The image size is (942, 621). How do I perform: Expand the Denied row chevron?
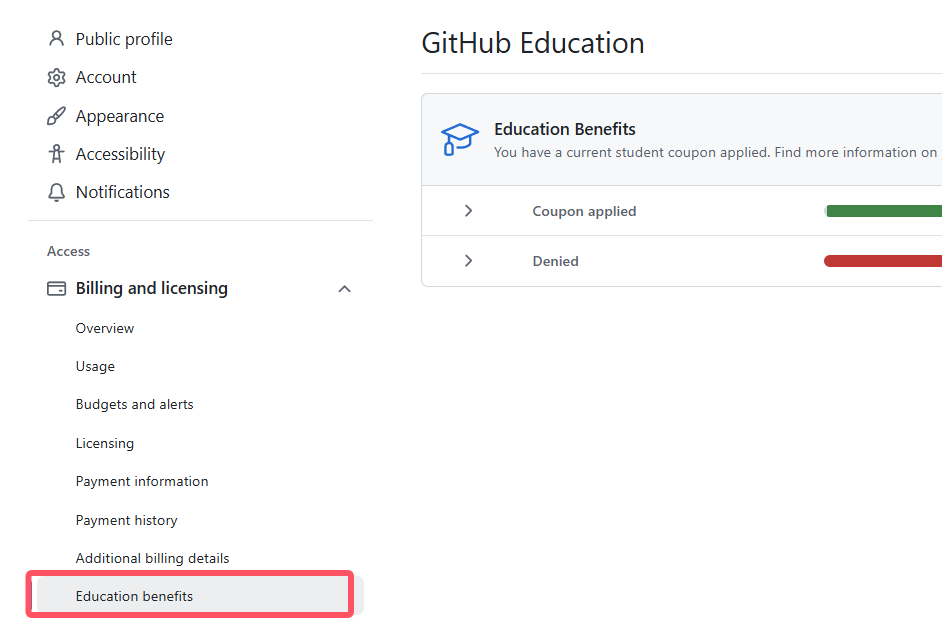pos(468,261)
